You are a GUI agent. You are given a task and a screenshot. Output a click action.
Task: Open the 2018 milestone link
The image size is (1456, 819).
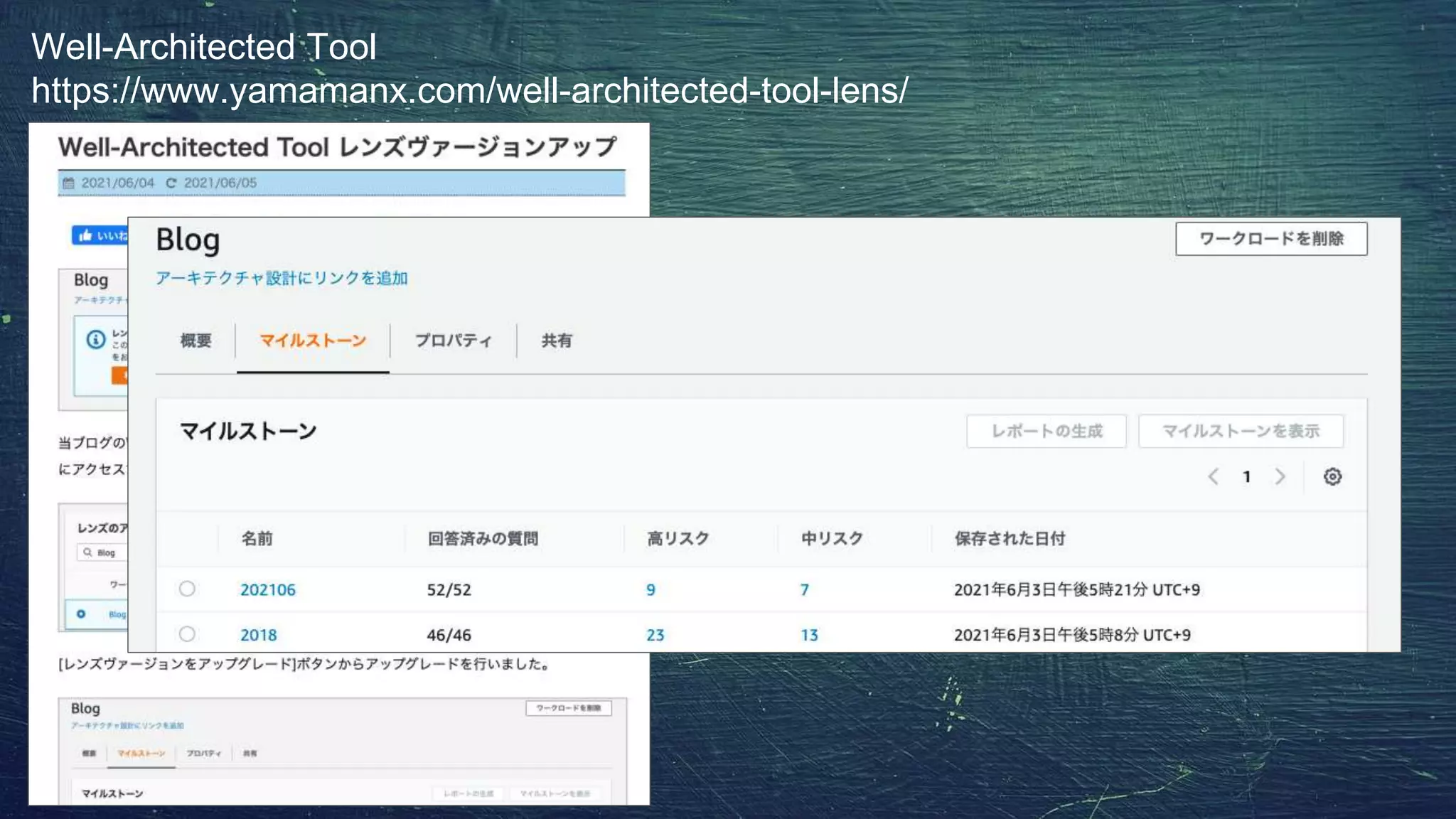(x=258, y=635)
